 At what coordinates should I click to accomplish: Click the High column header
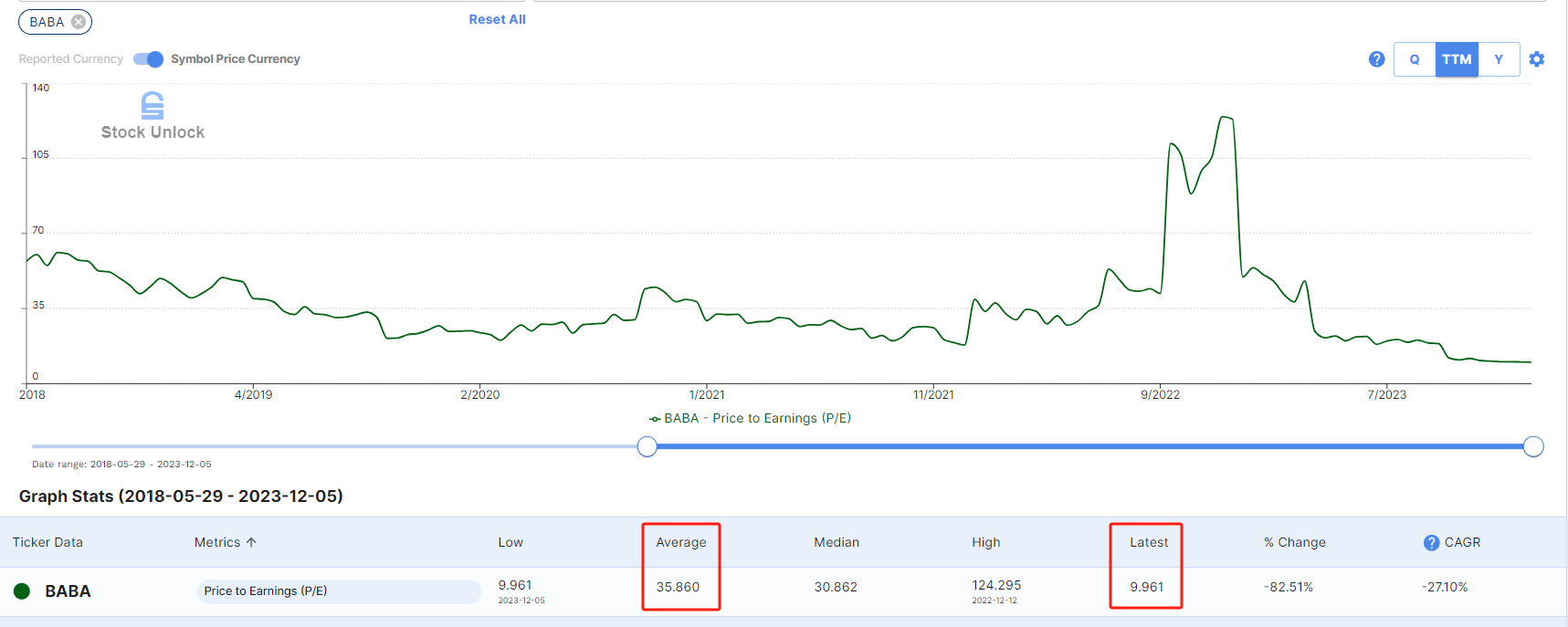[986, 542]
